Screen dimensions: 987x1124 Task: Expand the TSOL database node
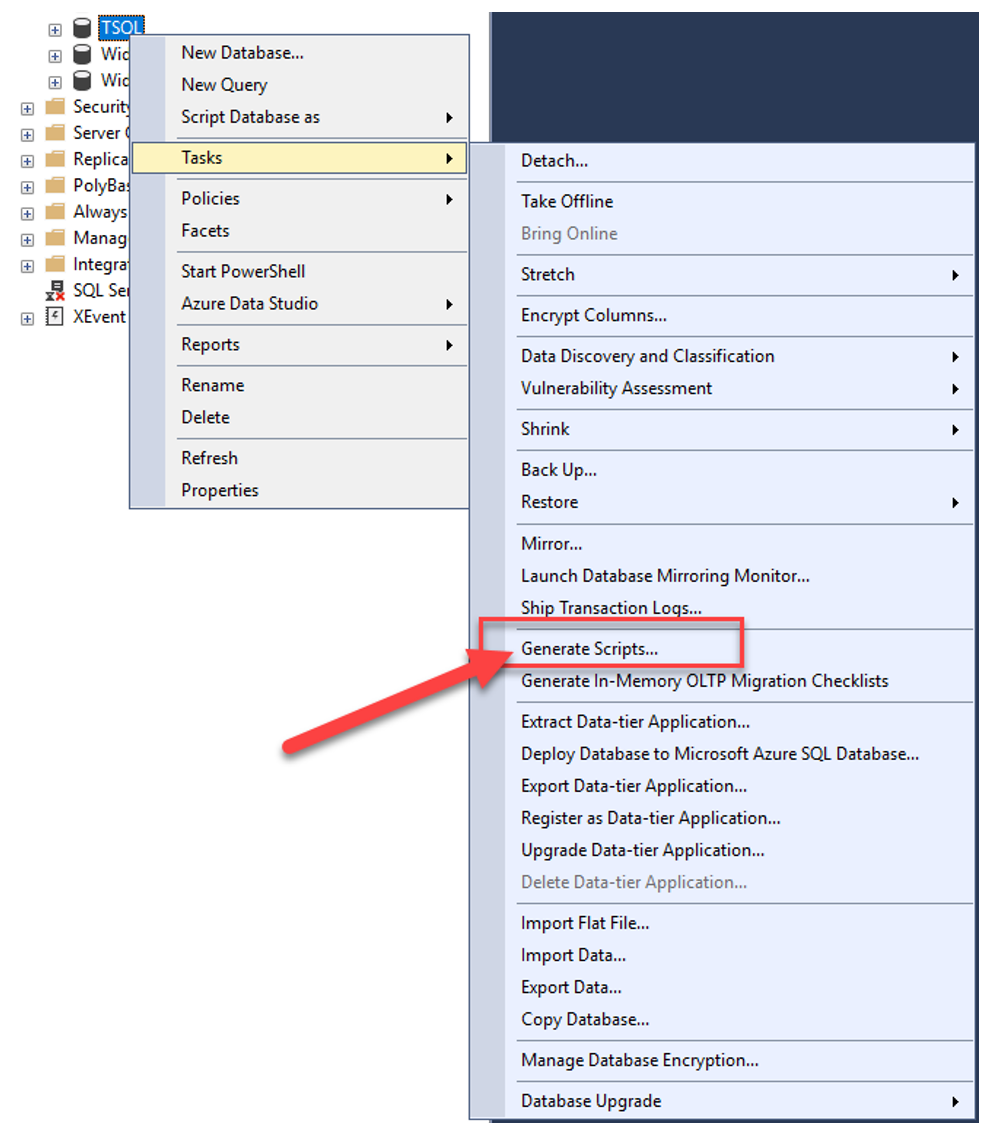tap(54, 29)
